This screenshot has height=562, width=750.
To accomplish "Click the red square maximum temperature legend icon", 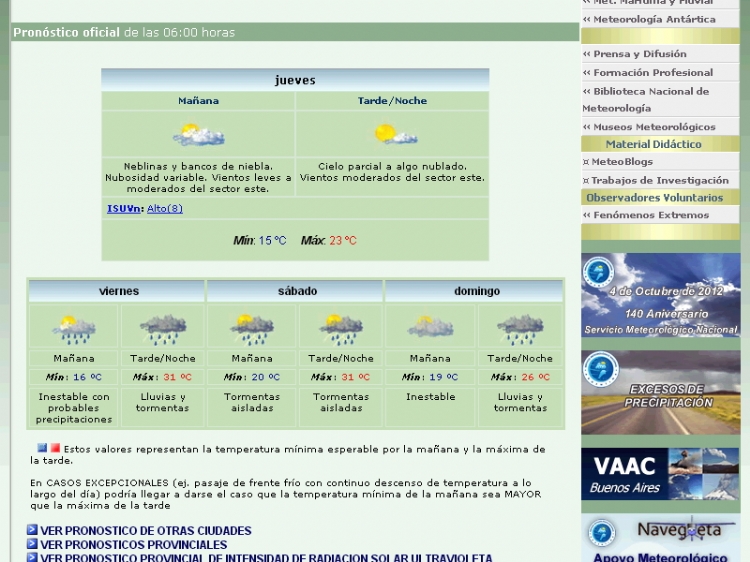I will click(x=55, y=448).
